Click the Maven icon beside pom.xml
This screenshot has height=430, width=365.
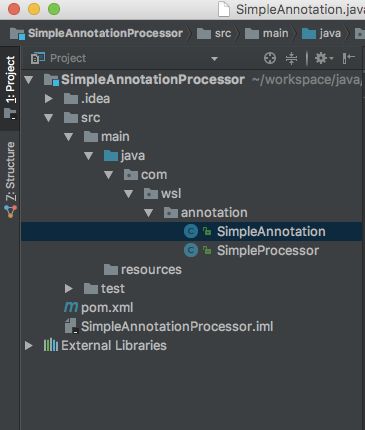click(71, 307)
